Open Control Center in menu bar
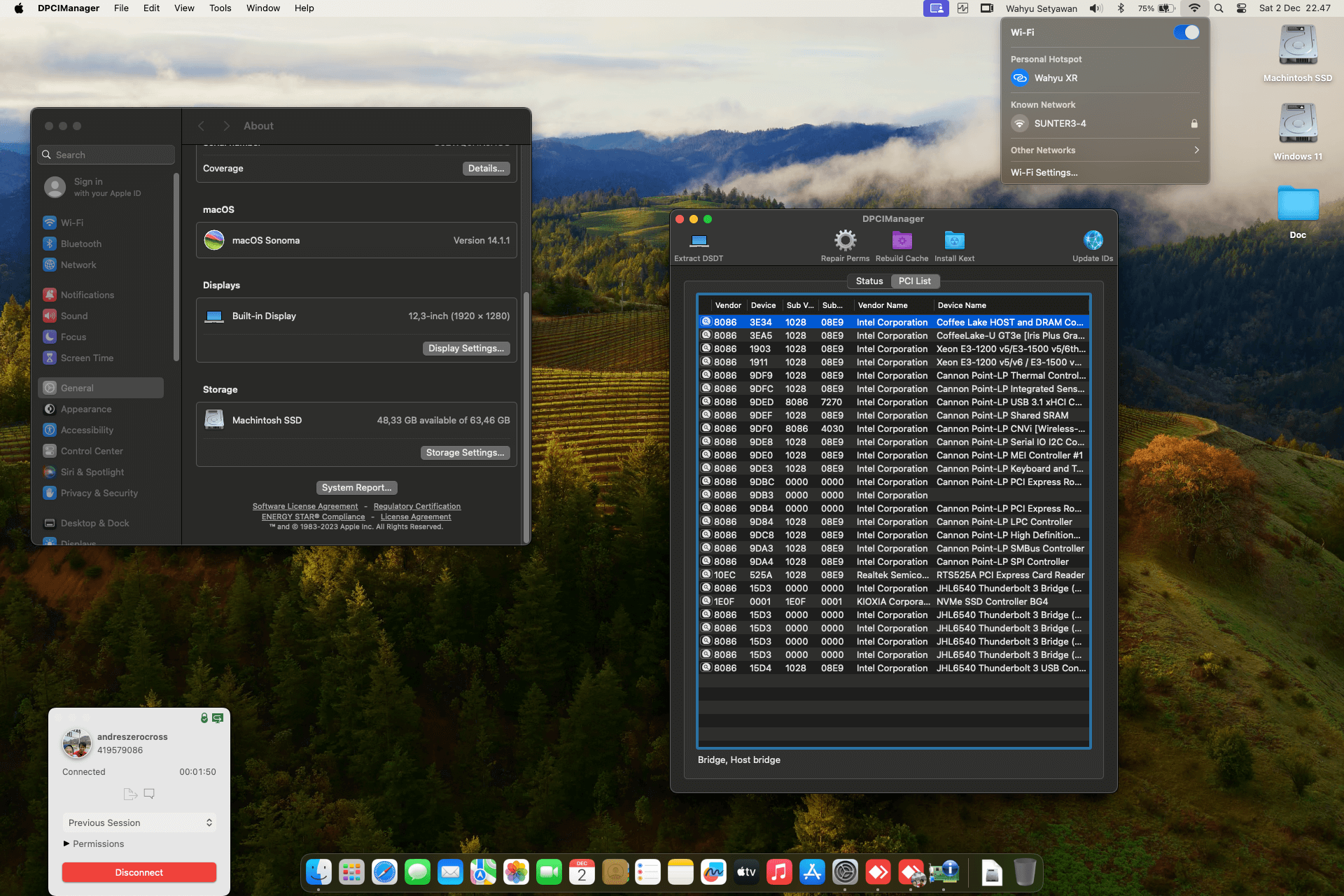This screenshot has height=896, width=1344. coord(1241,8)
